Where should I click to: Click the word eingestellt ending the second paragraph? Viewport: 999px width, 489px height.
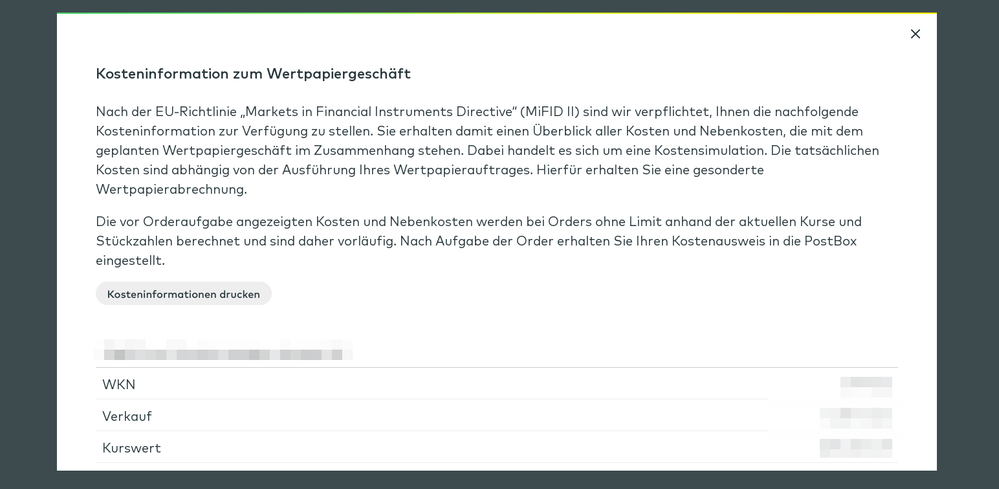[130, 260]
